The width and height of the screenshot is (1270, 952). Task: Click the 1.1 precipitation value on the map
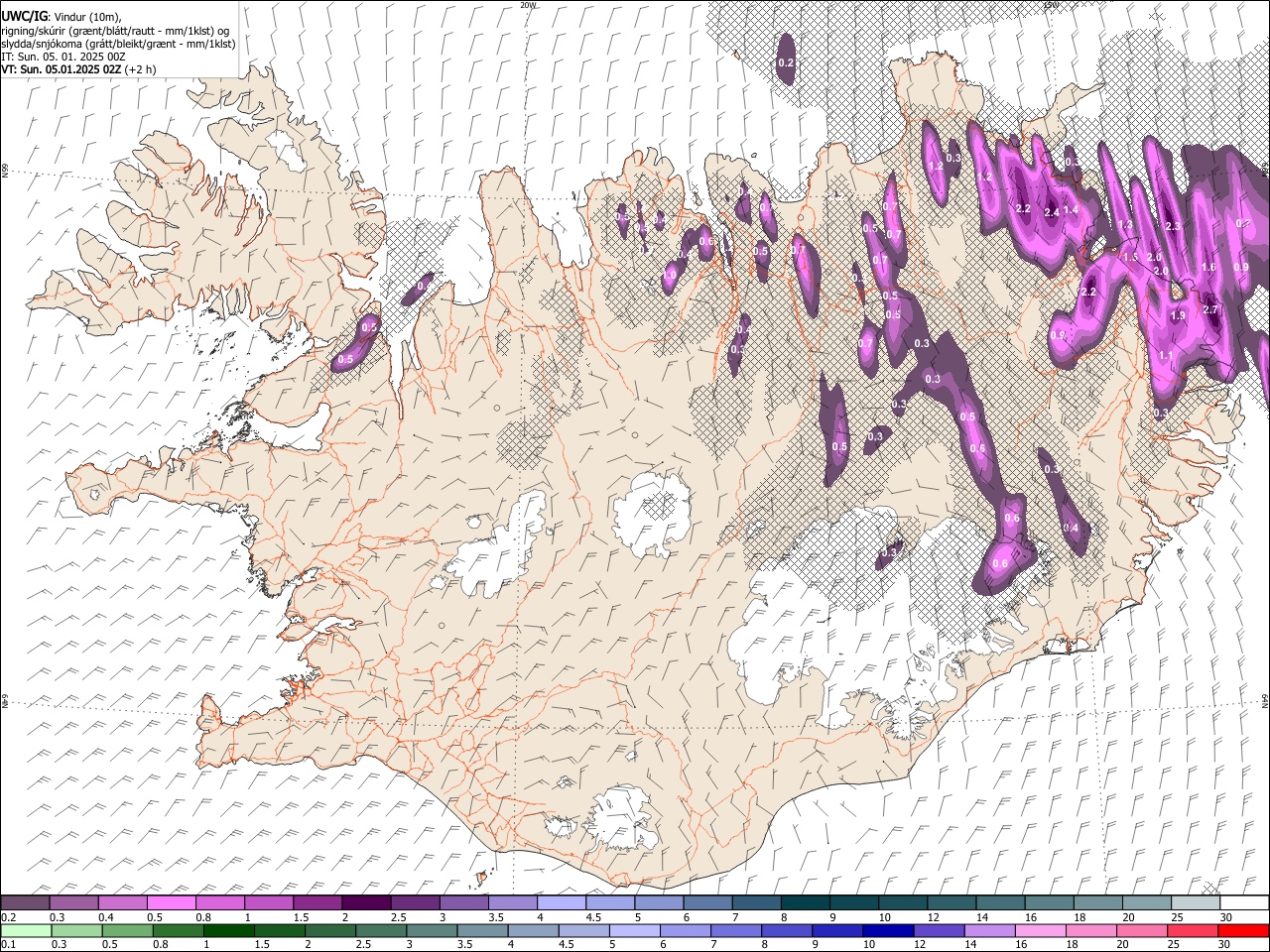[1166, 356]
